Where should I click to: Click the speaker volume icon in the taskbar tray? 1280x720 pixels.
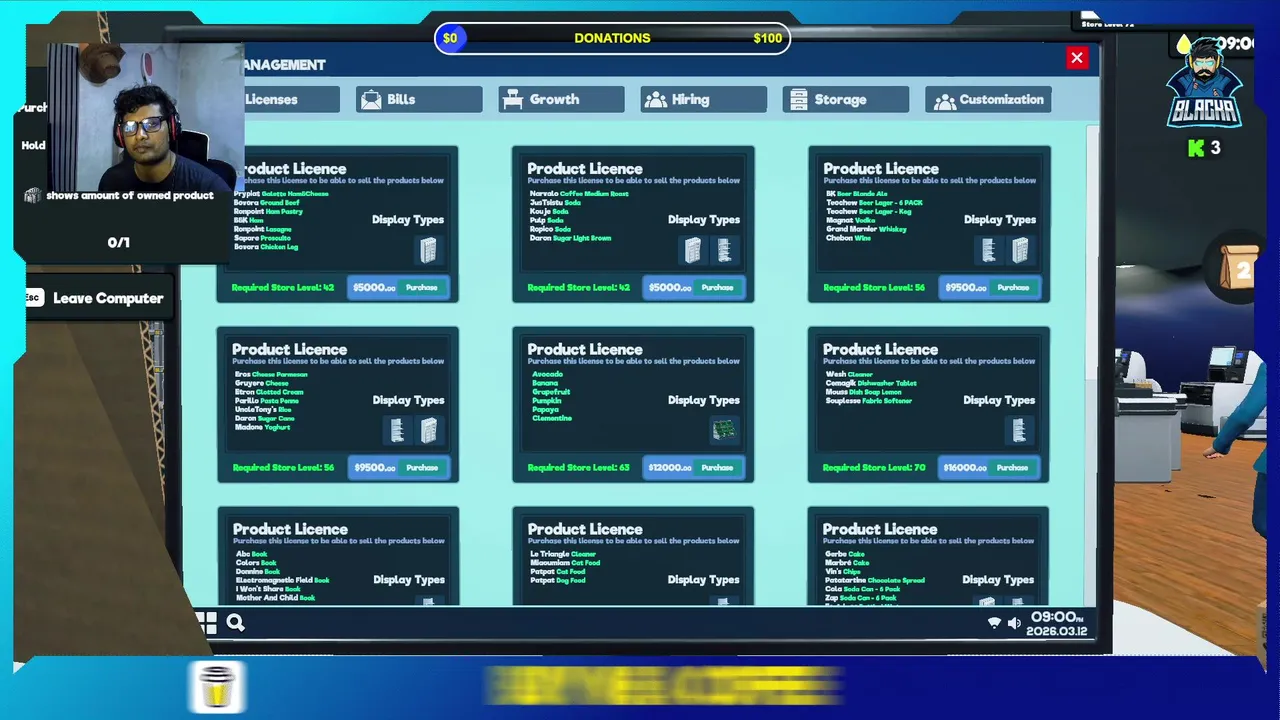(1014, 623)
